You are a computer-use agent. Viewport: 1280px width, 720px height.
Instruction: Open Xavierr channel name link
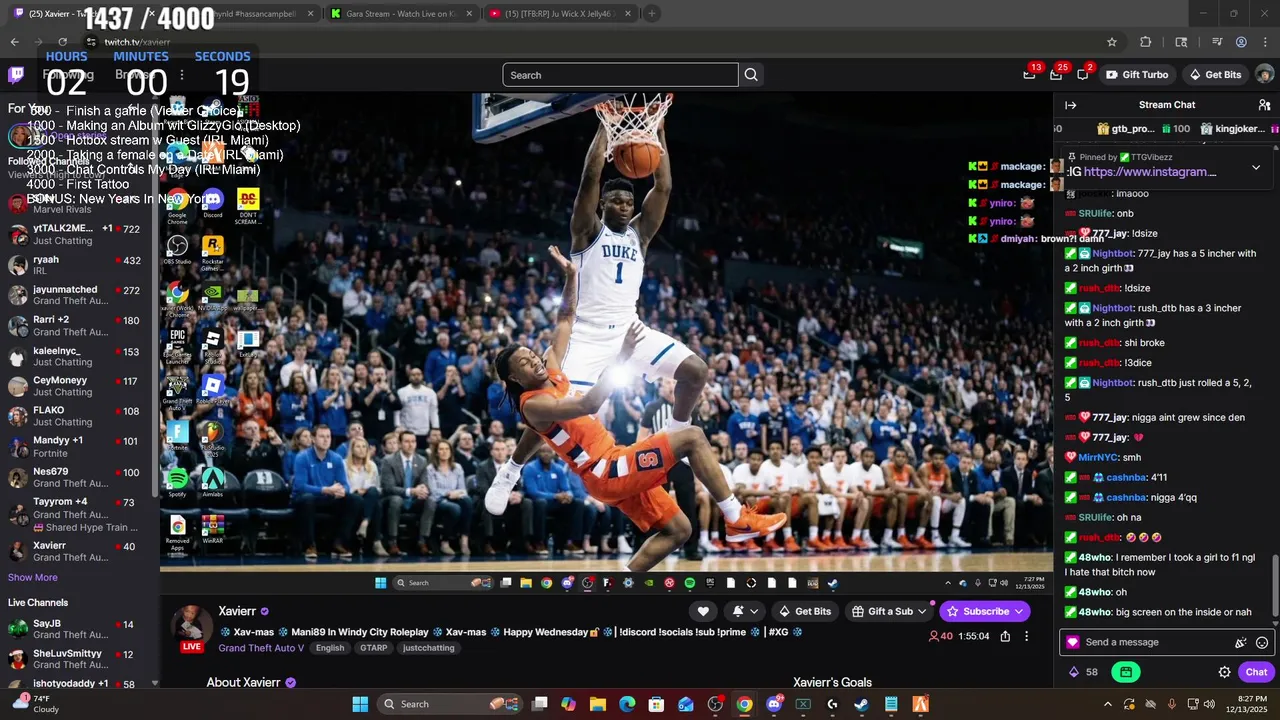point(238,611)
